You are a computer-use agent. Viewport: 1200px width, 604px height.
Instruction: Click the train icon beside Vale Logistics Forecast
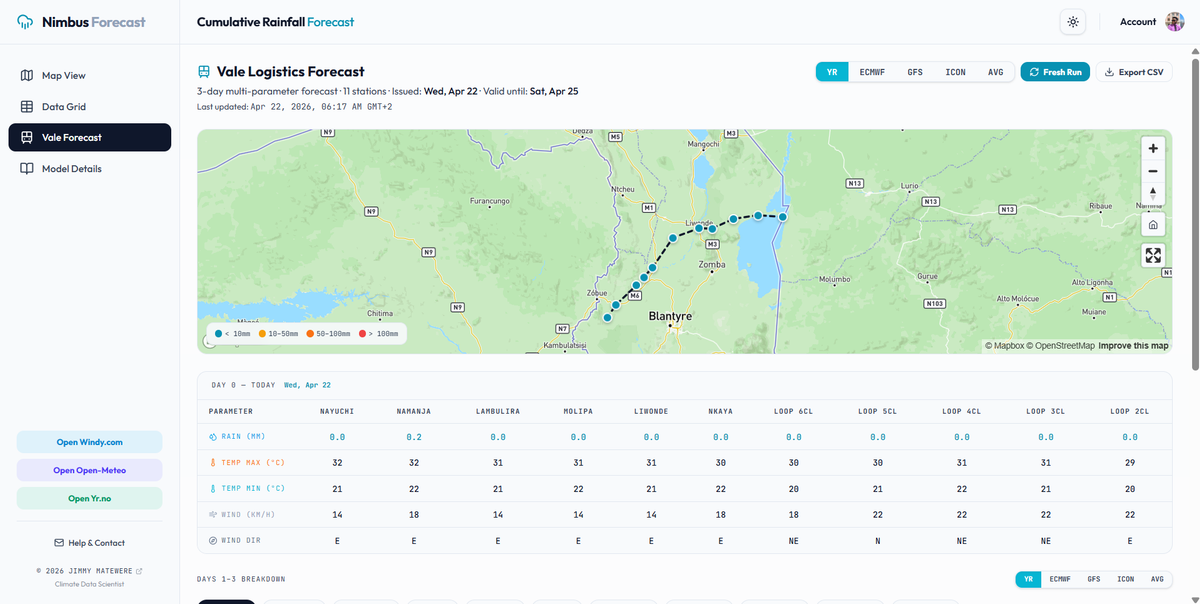(x=204, y=72)
